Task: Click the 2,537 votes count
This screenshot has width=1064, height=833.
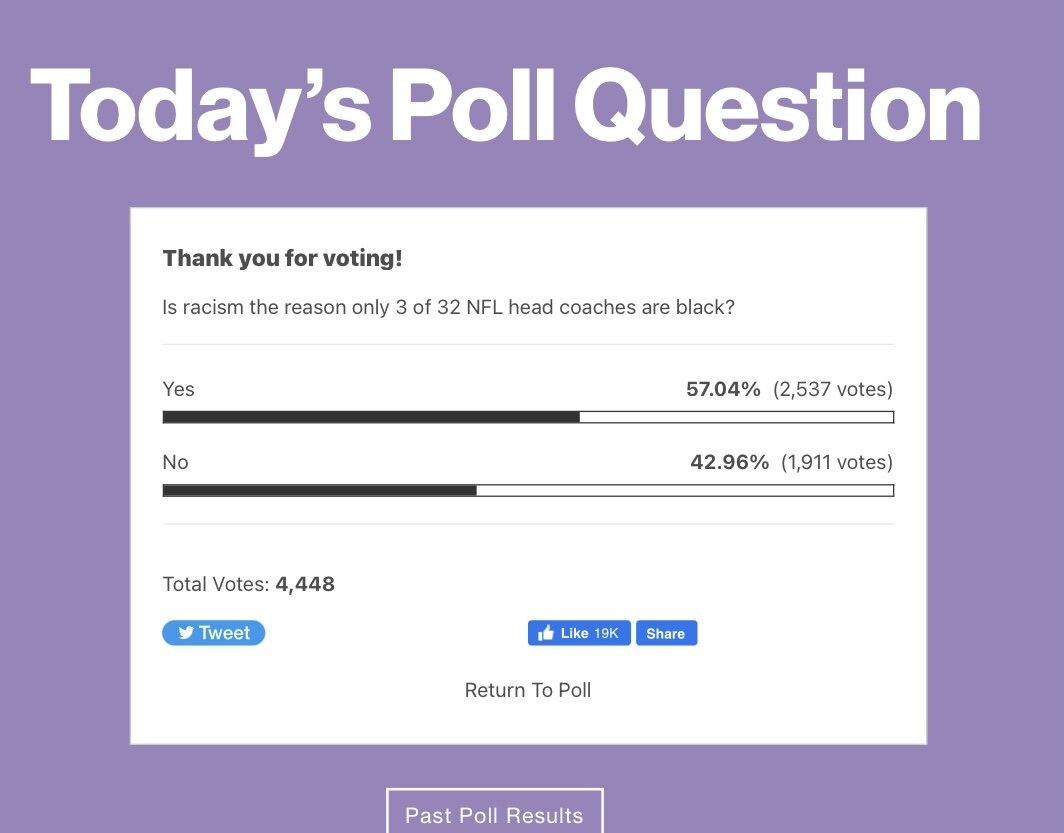Action: 833,389
